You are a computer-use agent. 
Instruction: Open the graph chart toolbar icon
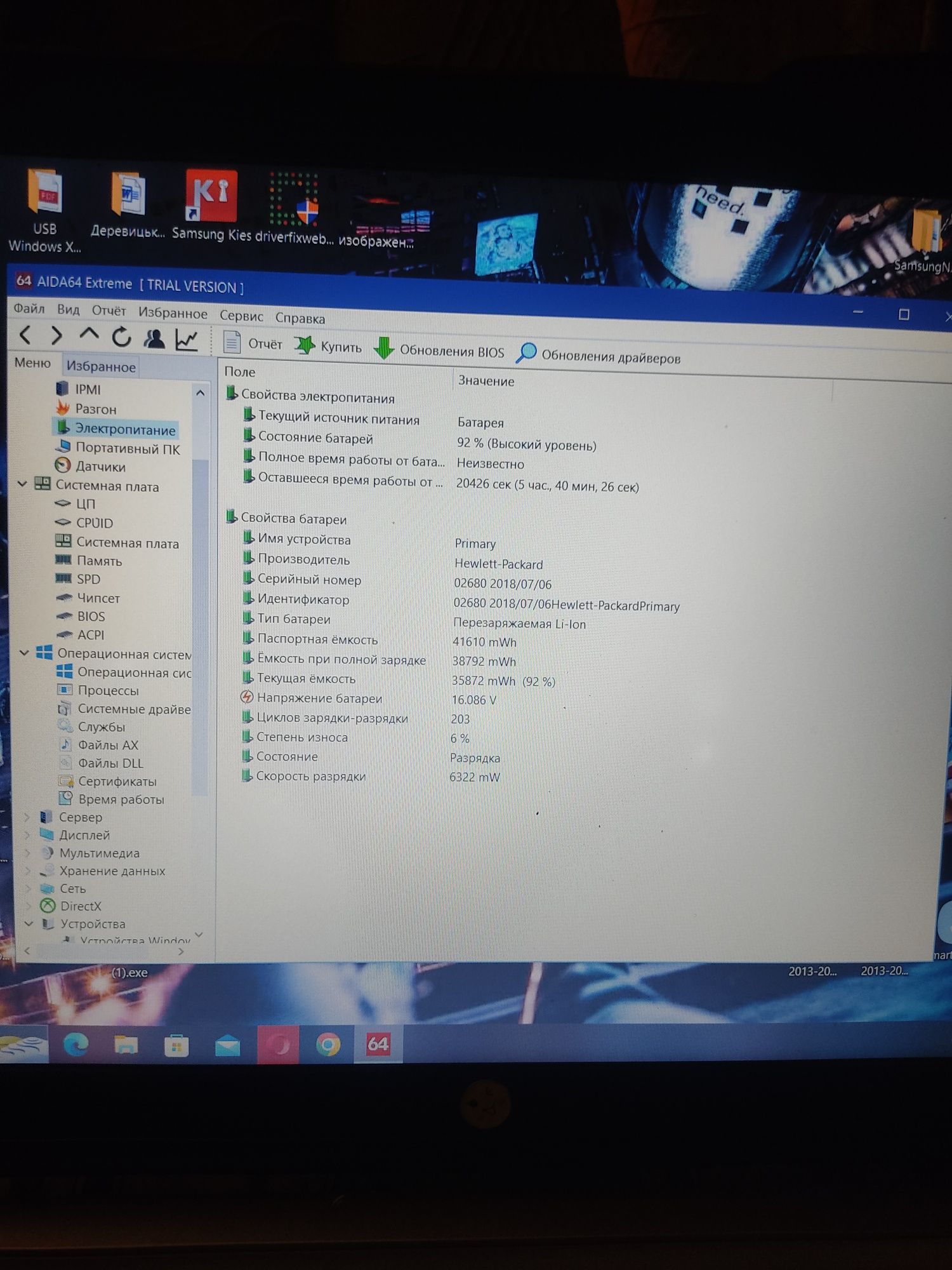click(x=187, y=341)
